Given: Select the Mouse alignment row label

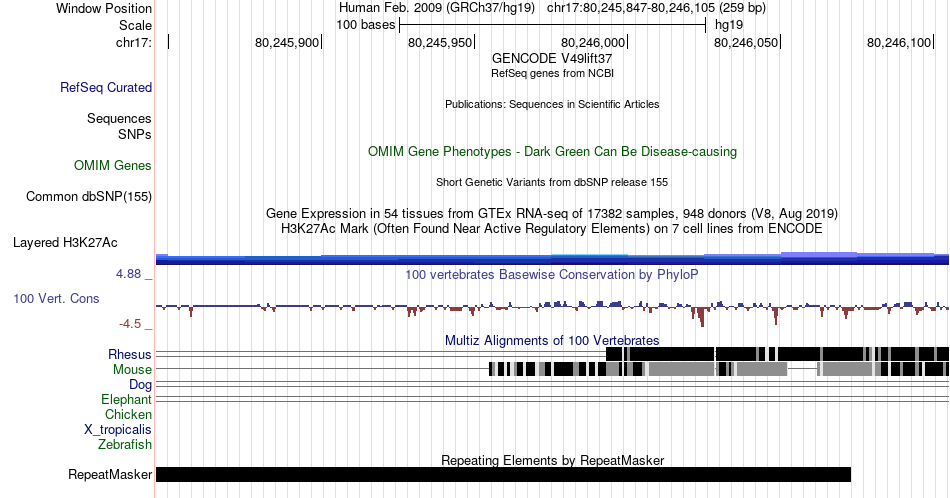Looking at the screenshot, I should pos(132,369).
